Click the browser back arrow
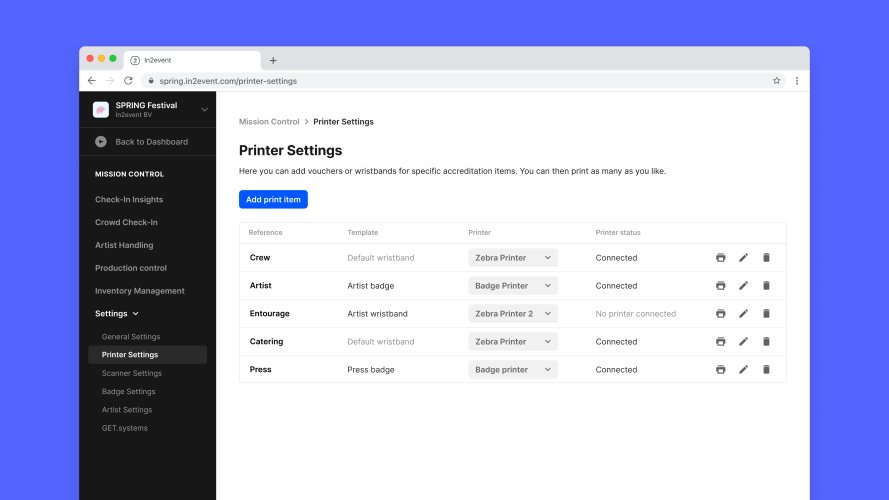The image size is (889, 500). tap(92, 80)
